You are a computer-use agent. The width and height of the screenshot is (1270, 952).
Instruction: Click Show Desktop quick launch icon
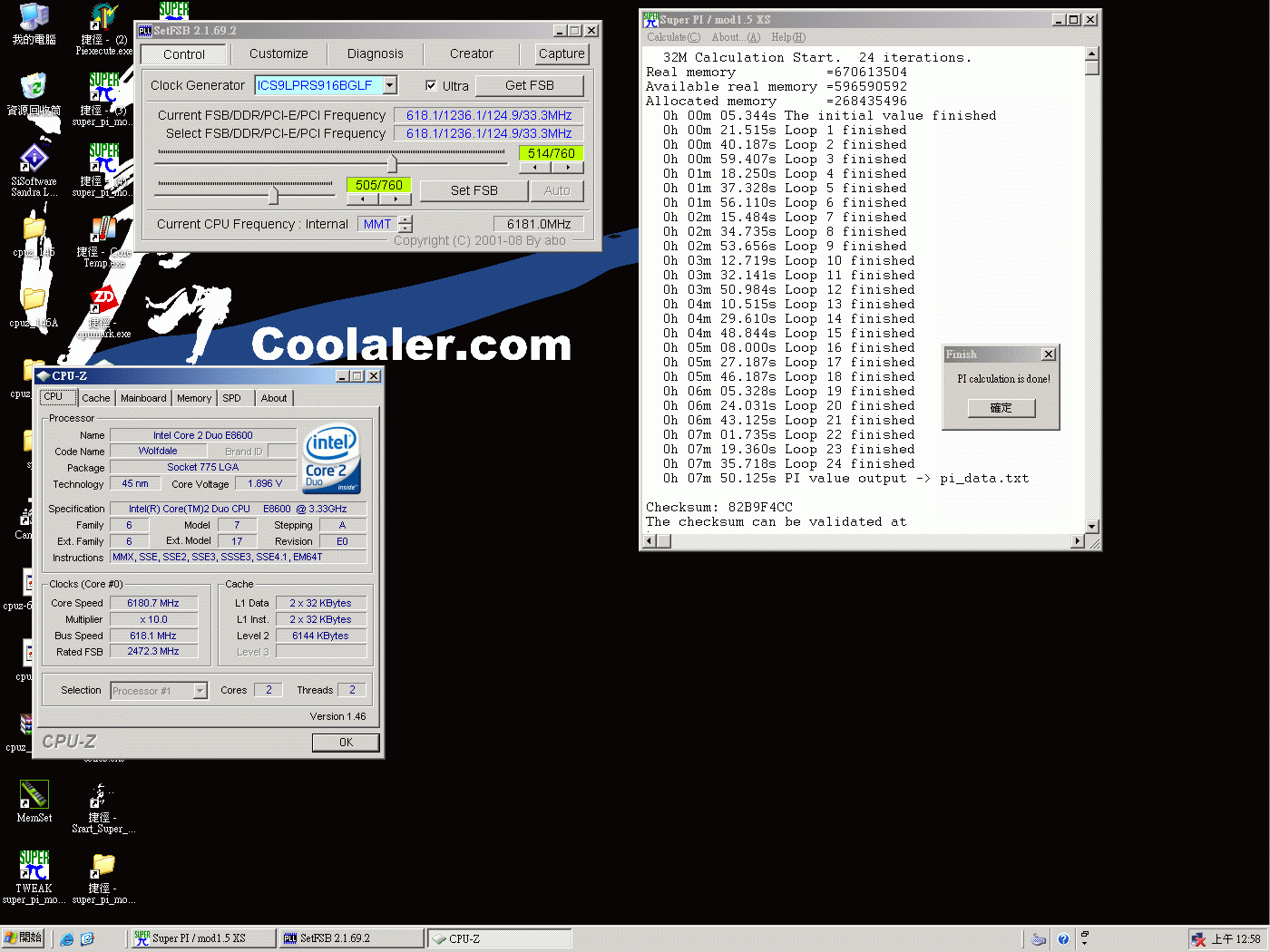[x=87, y=939]
